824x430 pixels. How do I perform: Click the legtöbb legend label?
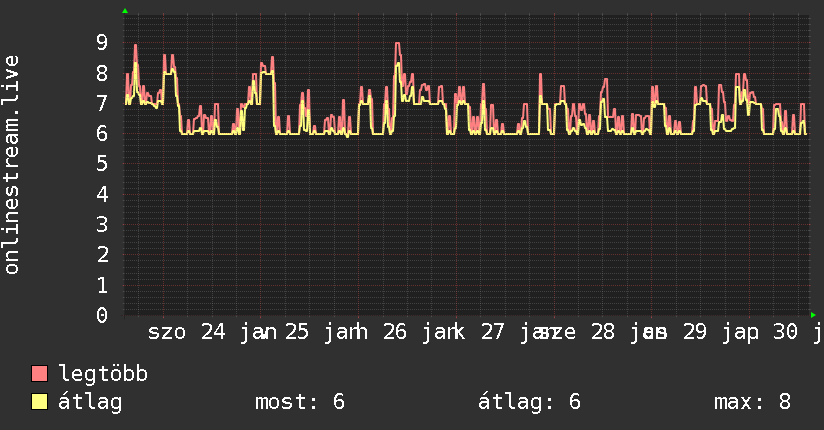(103, 374)
